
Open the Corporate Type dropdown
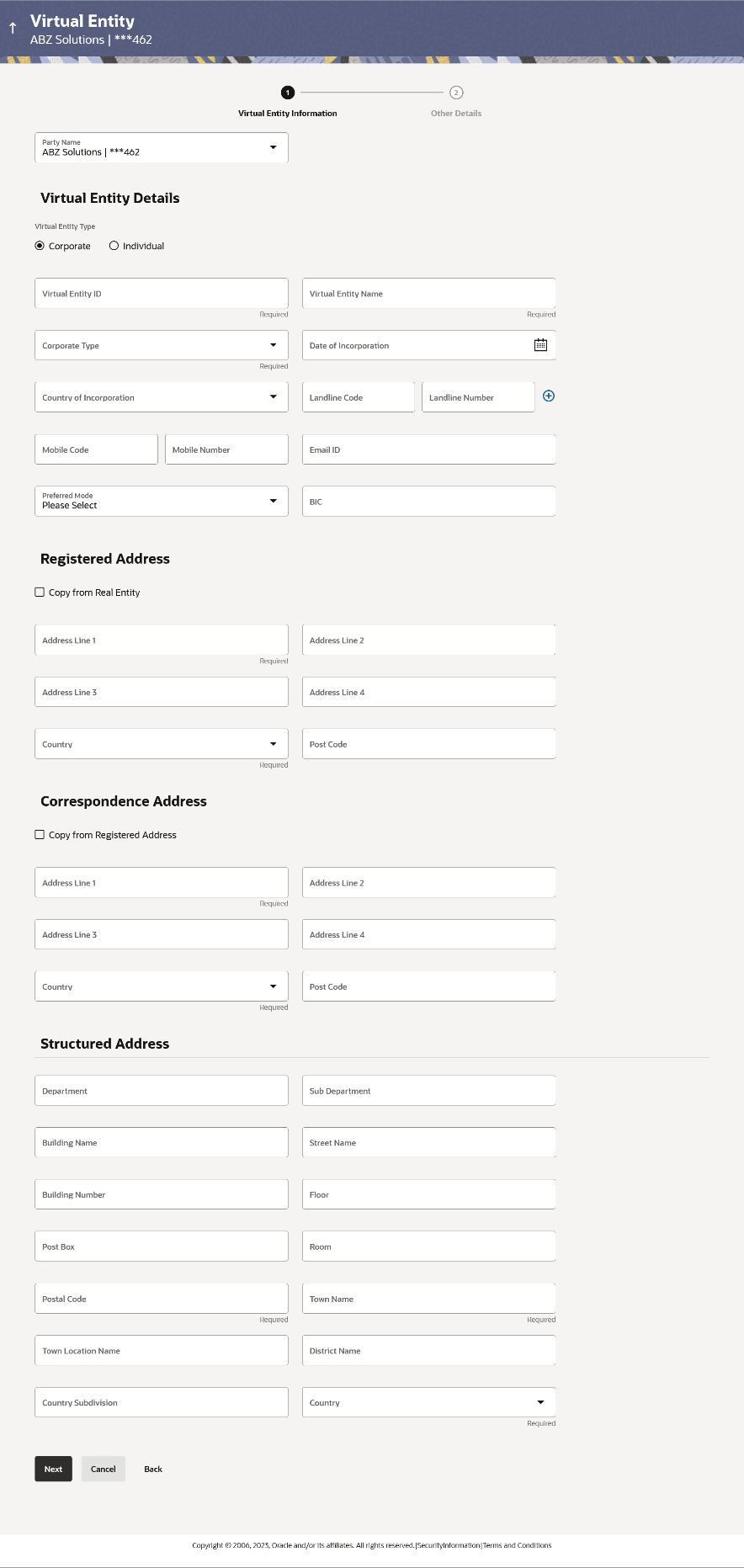(x=273, y=345)
